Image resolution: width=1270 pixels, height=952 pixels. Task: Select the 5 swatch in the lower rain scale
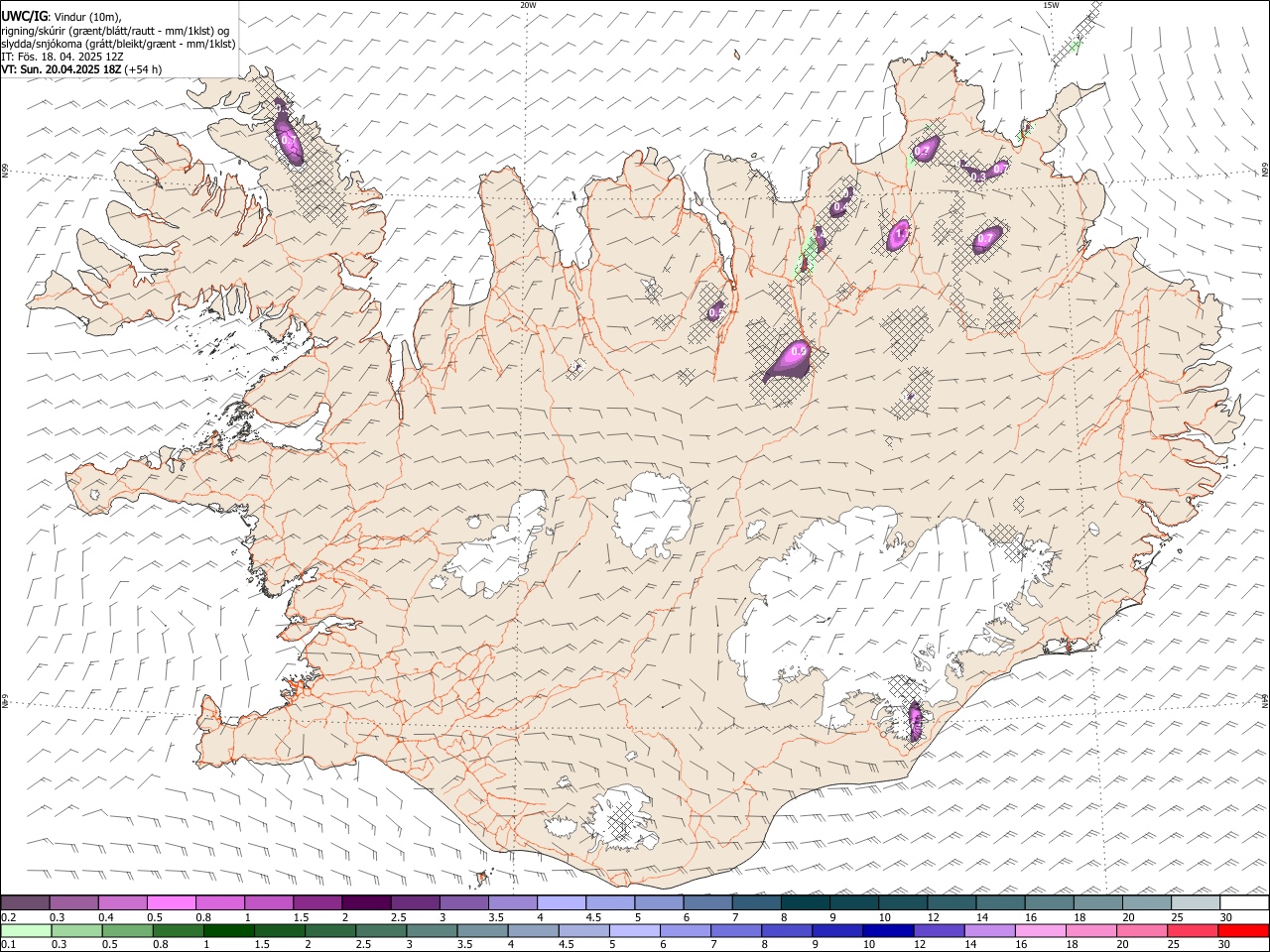(x=635, y=930)
